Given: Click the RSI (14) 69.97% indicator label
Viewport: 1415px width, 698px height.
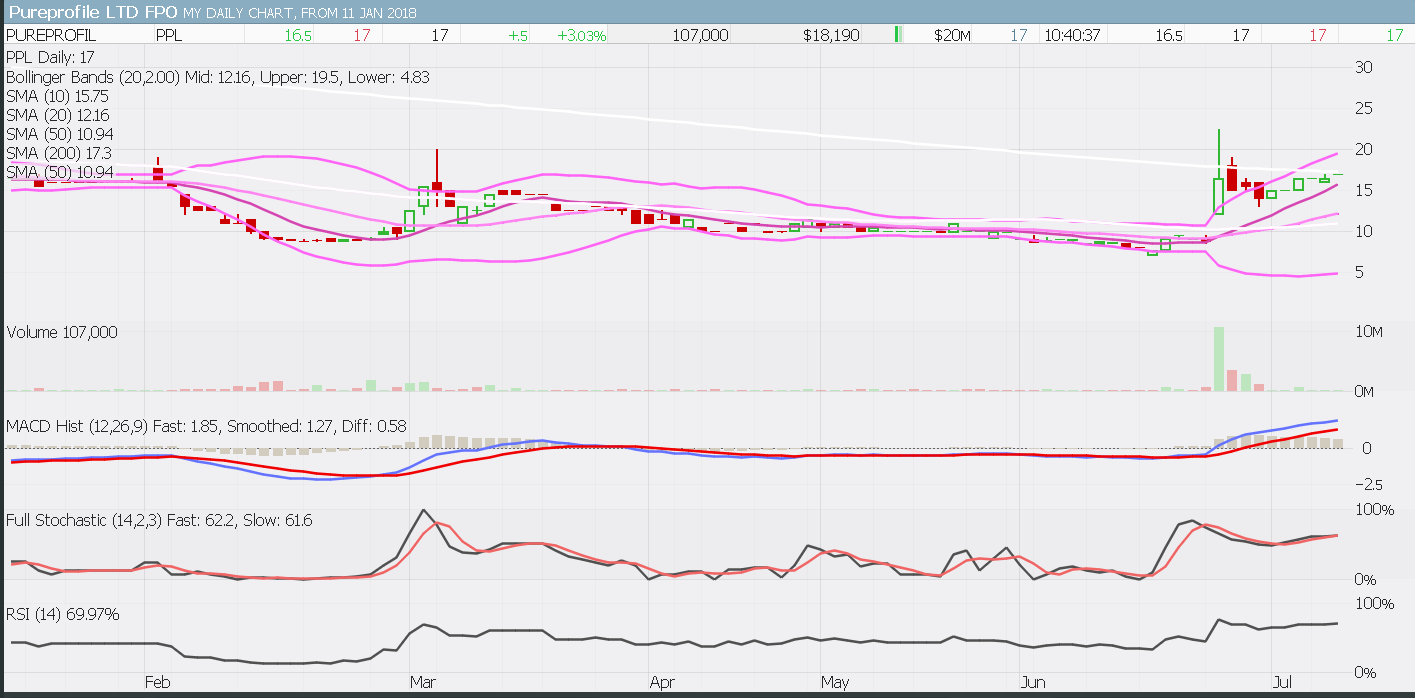Looking at the screenshot, I should click(63, 614).
